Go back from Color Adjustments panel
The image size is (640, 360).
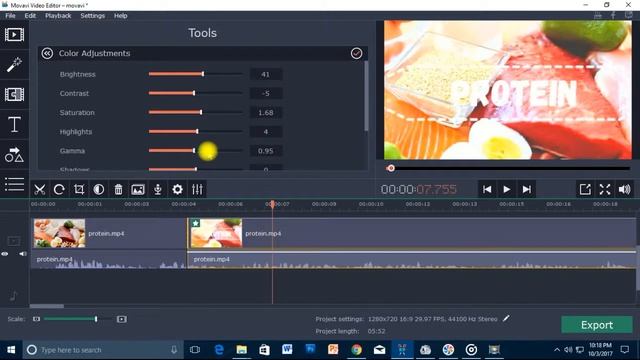point(47,53)
